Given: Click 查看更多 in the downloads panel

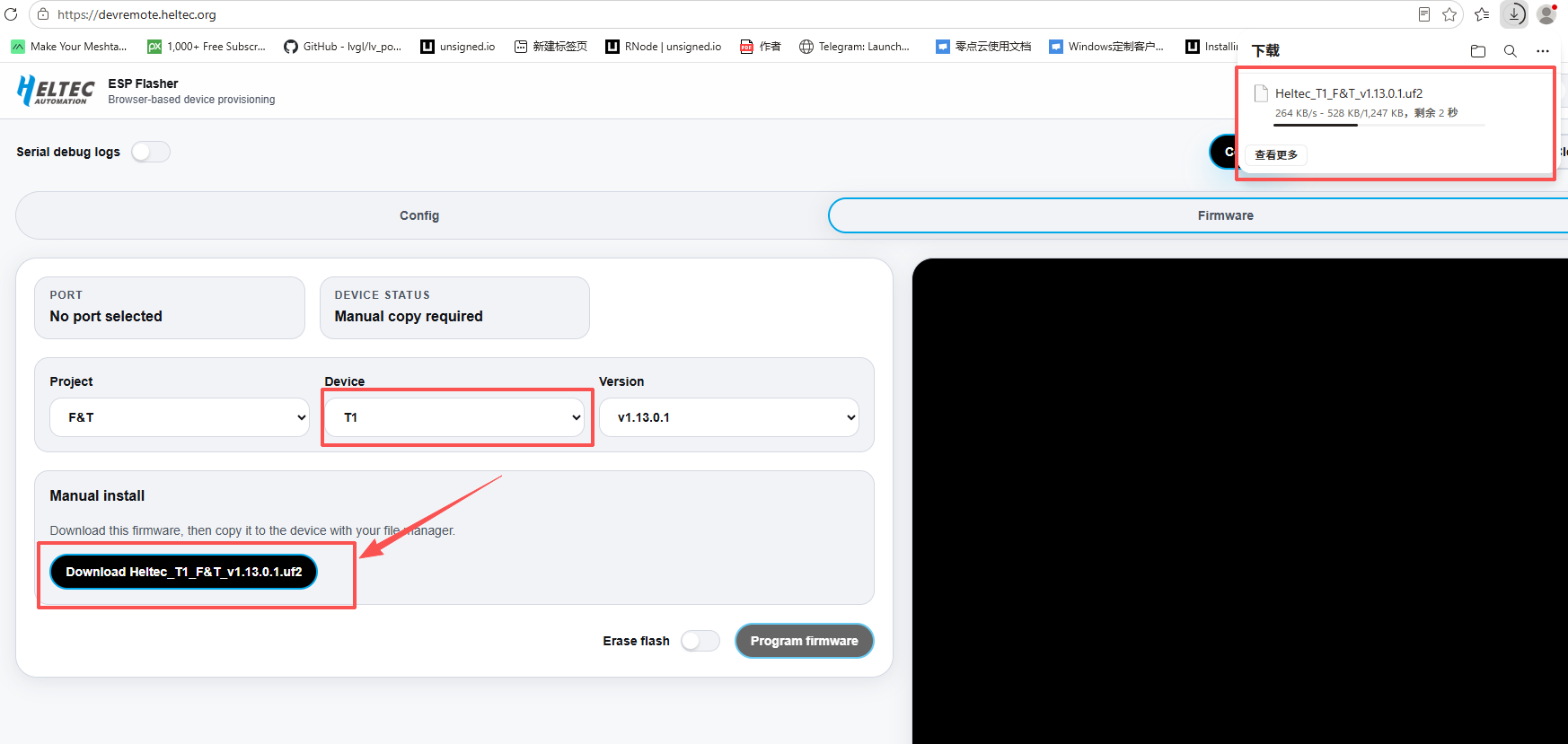Looking at the screenshot, I should [1276, 154].
